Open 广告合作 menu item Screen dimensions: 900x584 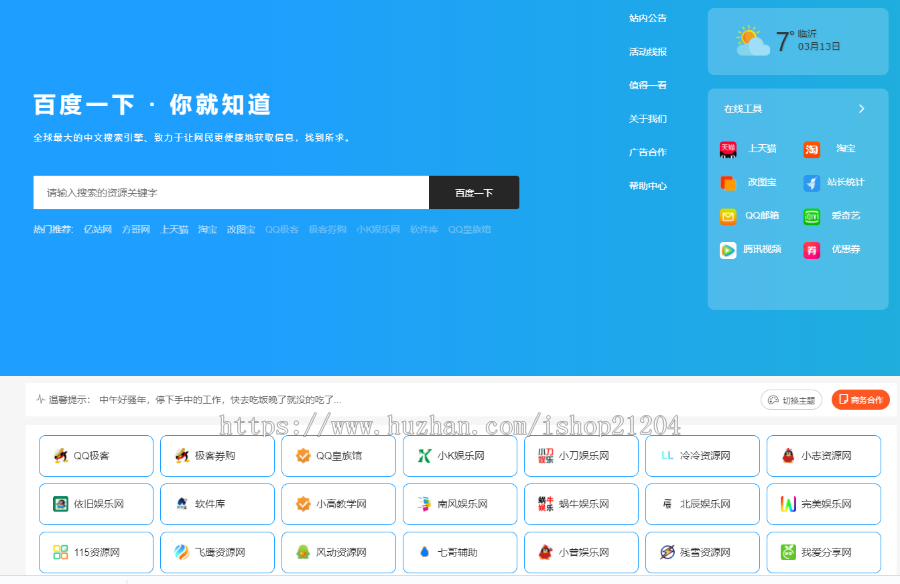point(647,152)
